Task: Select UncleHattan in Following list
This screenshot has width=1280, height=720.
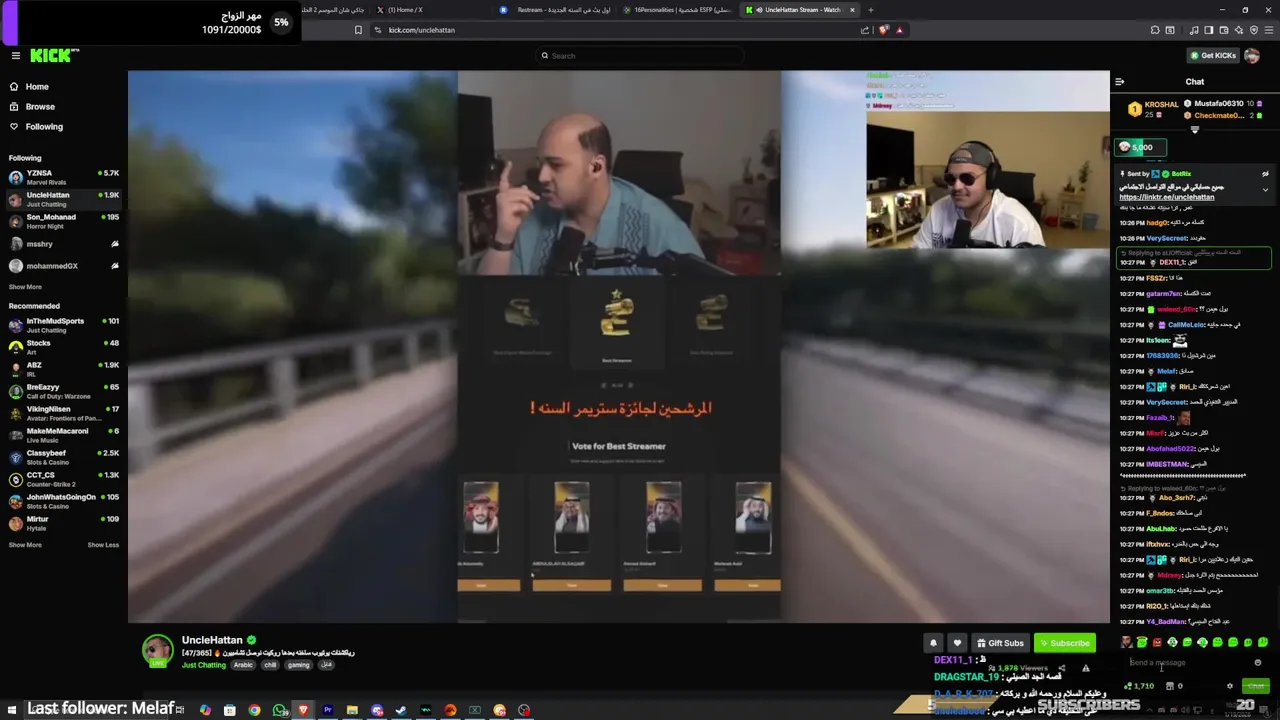Action: pyautogui.click(x=64, y=199)
